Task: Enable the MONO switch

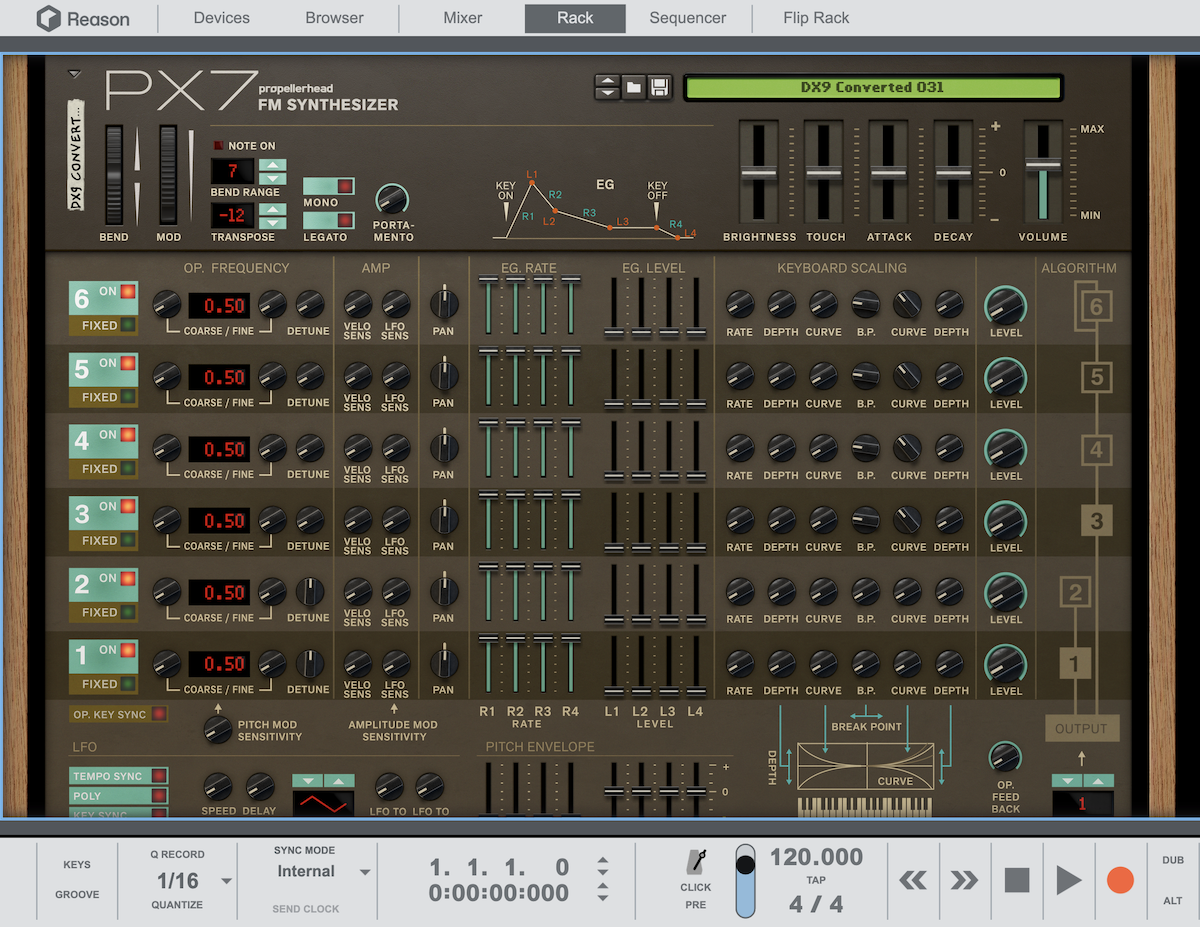Action: pyautogui.click(x=328, y=187)
